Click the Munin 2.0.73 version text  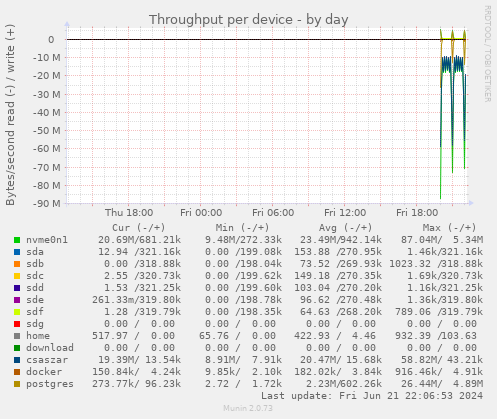(x=248, y=408)
